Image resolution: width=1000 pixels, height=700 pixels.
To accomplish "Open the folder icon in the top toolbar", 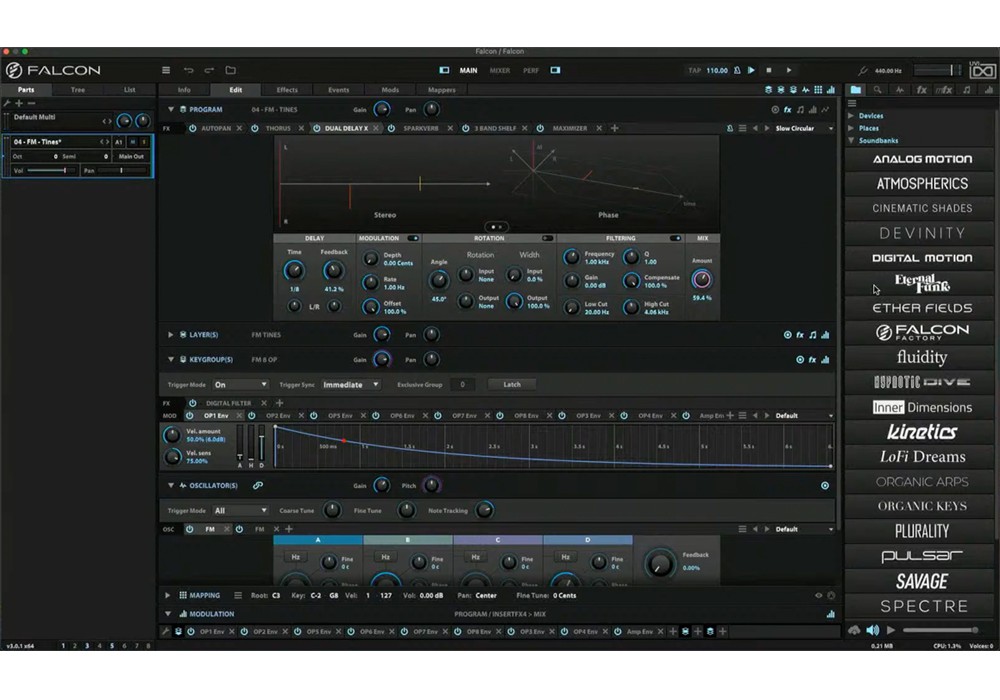I will pos(231,70).
